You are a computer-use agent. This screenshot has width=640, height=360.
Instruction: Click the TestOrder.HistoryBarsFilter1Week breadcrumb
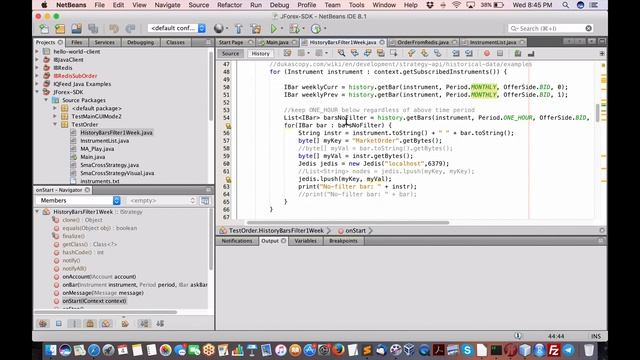click(x=276, y=231)
